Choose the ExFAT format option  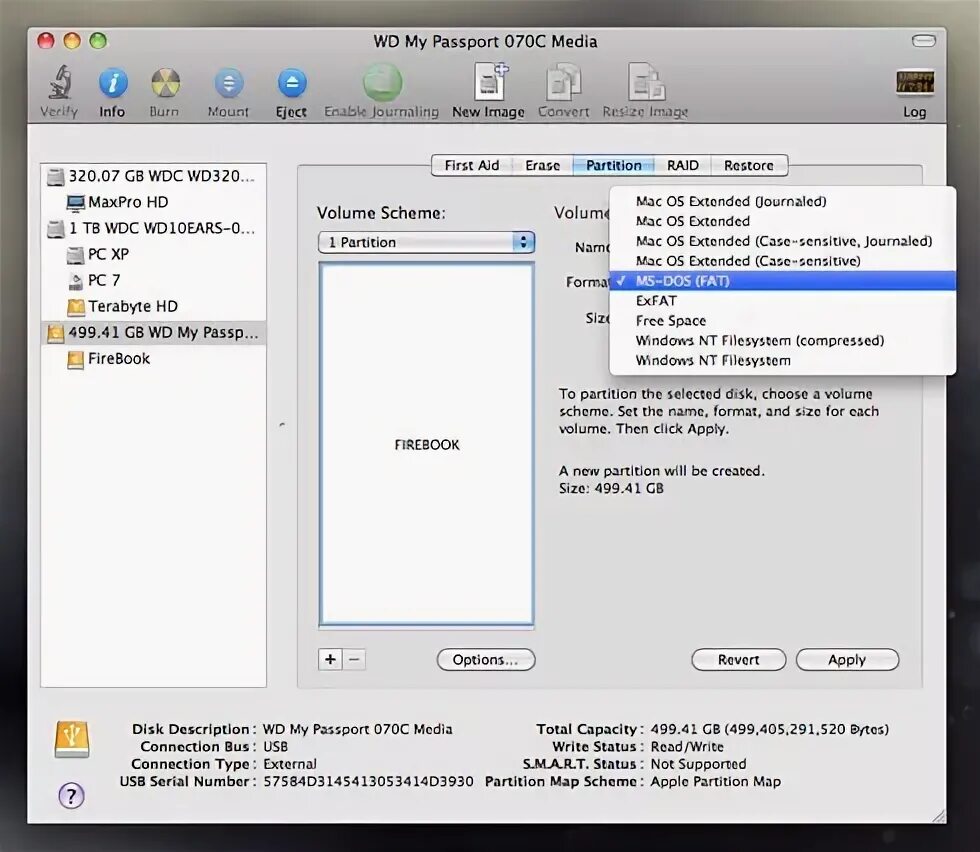tap(782, 301)
